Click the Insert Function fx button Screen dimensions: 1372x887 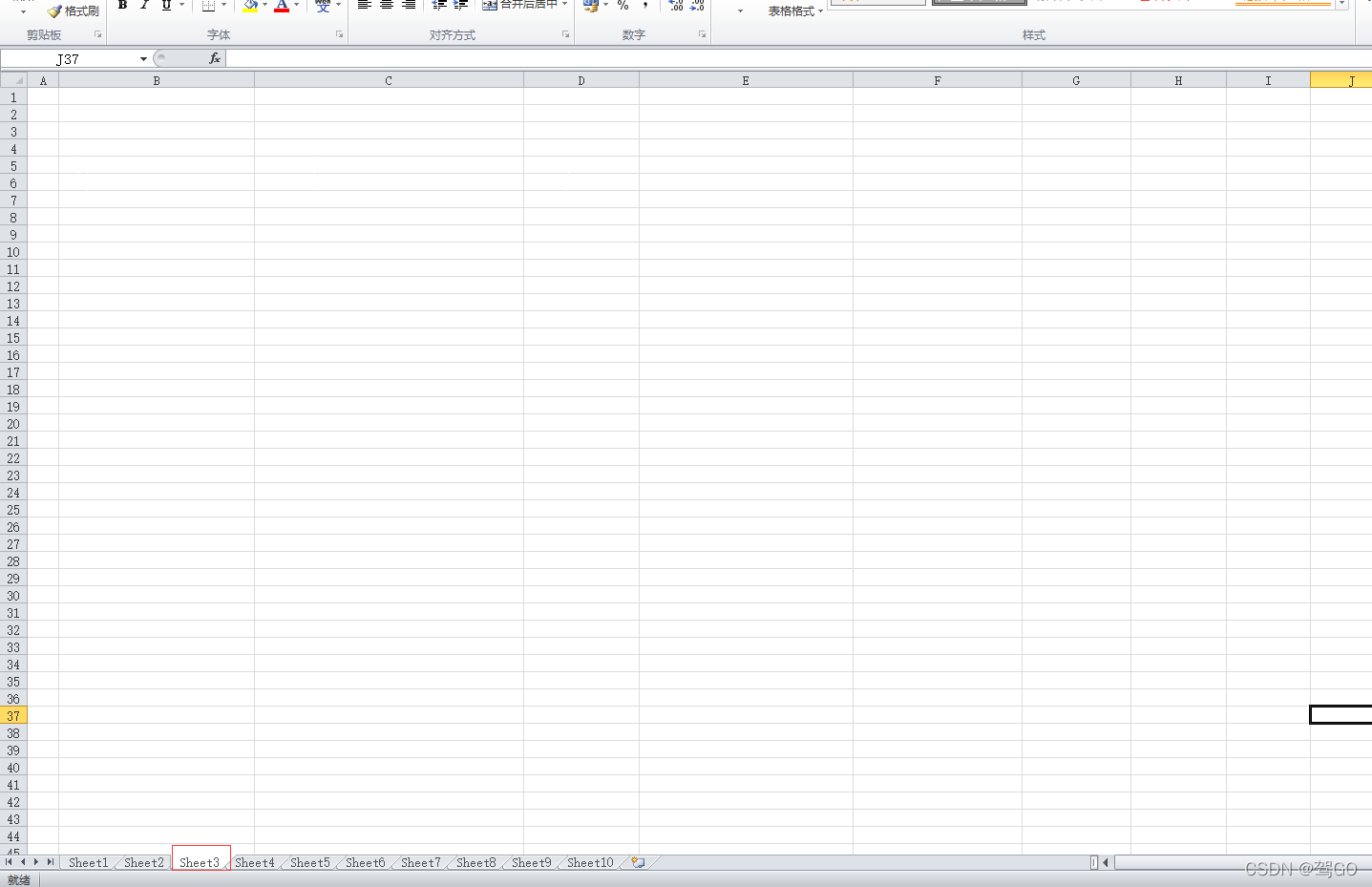215,58
